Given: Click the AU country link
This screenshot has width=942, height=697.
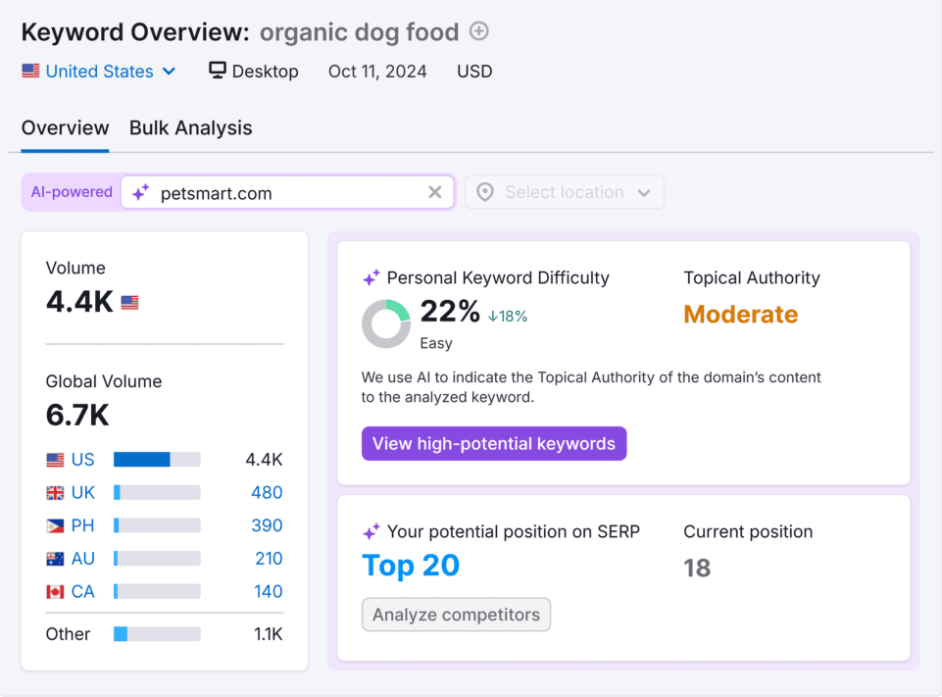Looking at the screenshot, I should point(83,558).
